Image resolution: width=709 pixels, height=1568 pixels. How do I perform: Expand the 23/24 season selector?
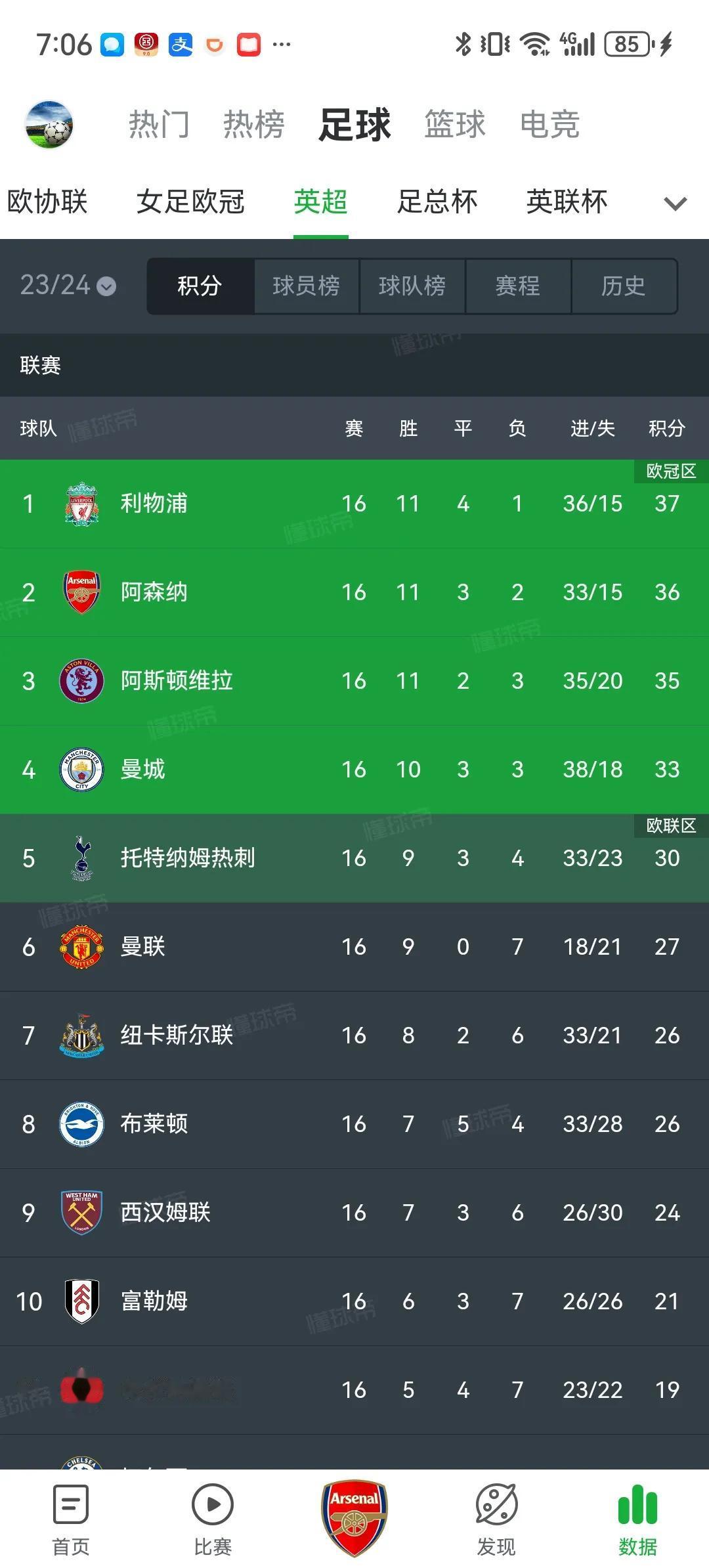point(68,286)
